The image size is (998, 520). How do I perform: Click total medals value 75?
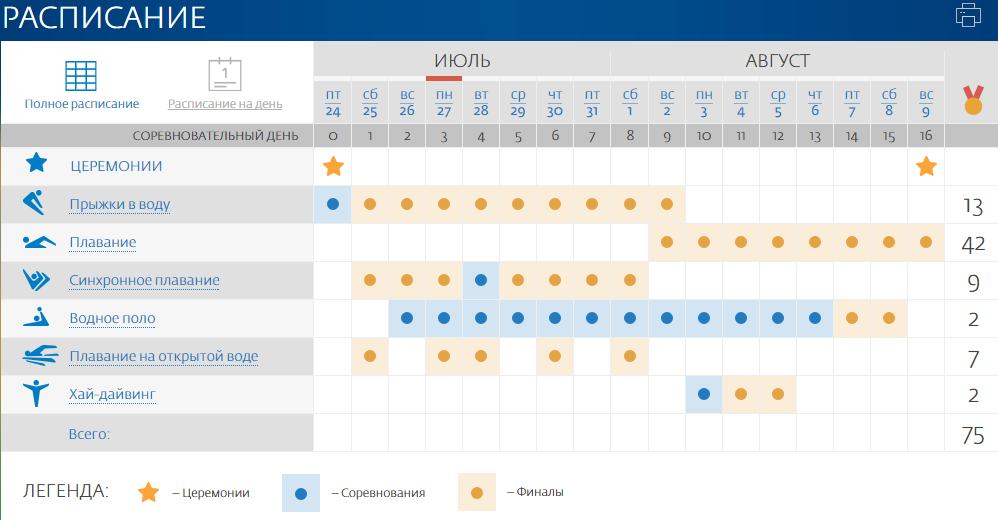coord(973,435)
